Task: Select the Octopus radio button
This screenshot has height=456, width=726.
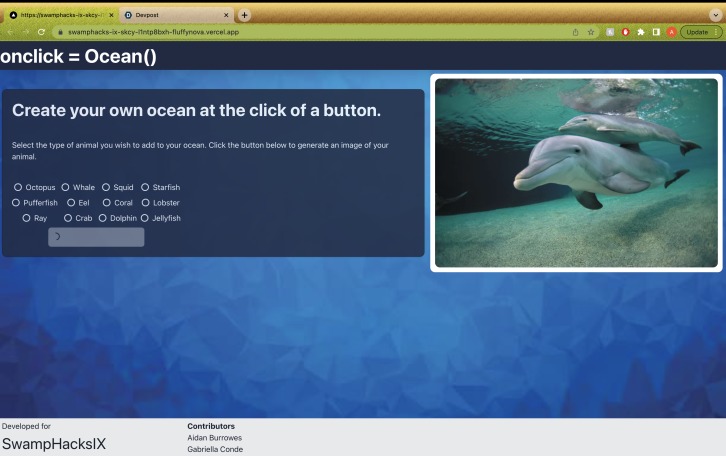Action: point(18,187)
